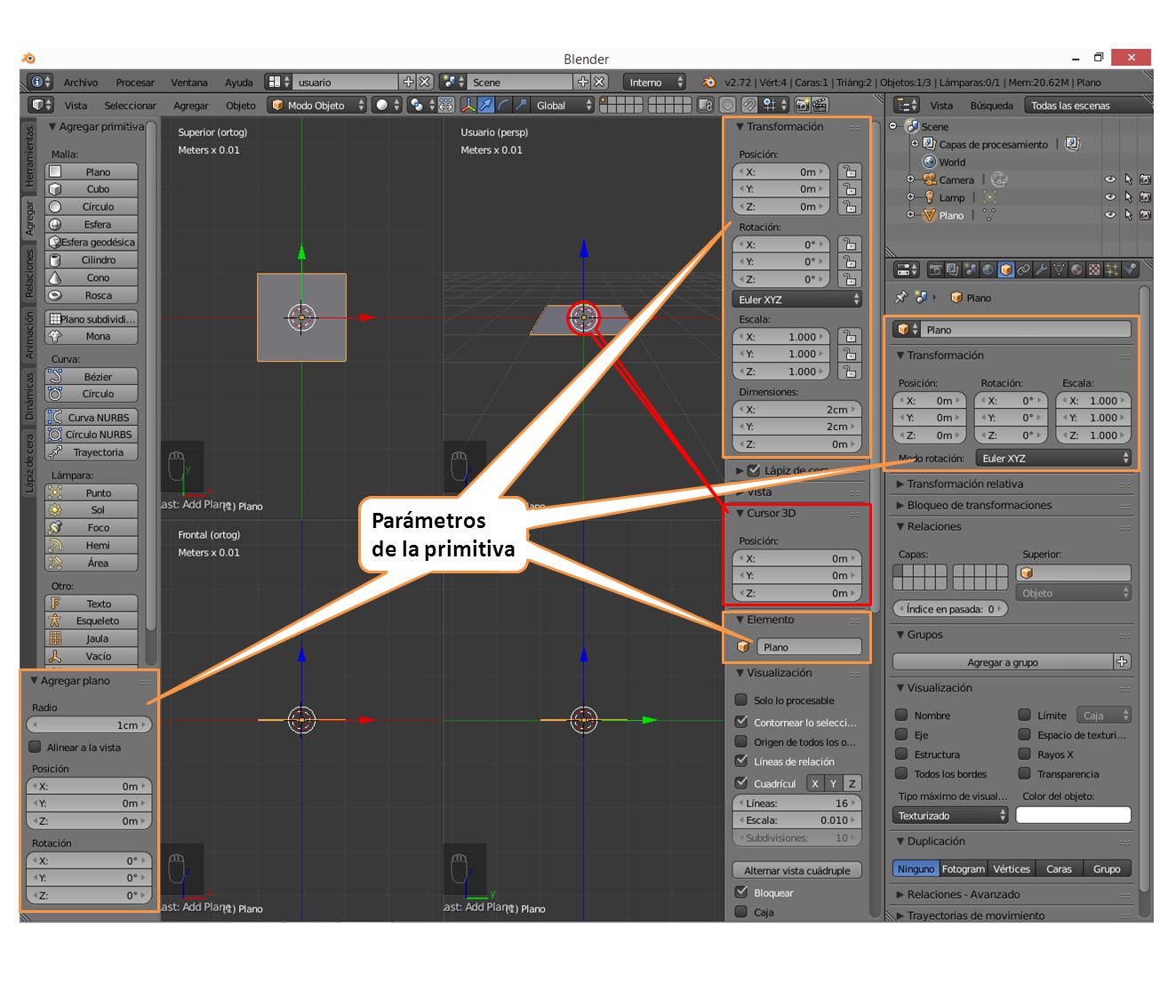The width and height of the screenshot is (1176, 1008).
Task: Add a Mona mesh primitive
Action: [92, 336]
